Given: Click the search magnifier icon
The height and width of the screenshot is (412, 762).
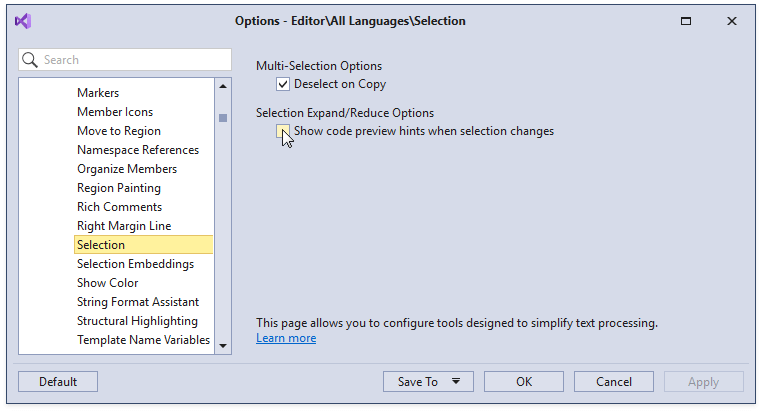Looking at the screenshot, I should [x=30, y=60].
